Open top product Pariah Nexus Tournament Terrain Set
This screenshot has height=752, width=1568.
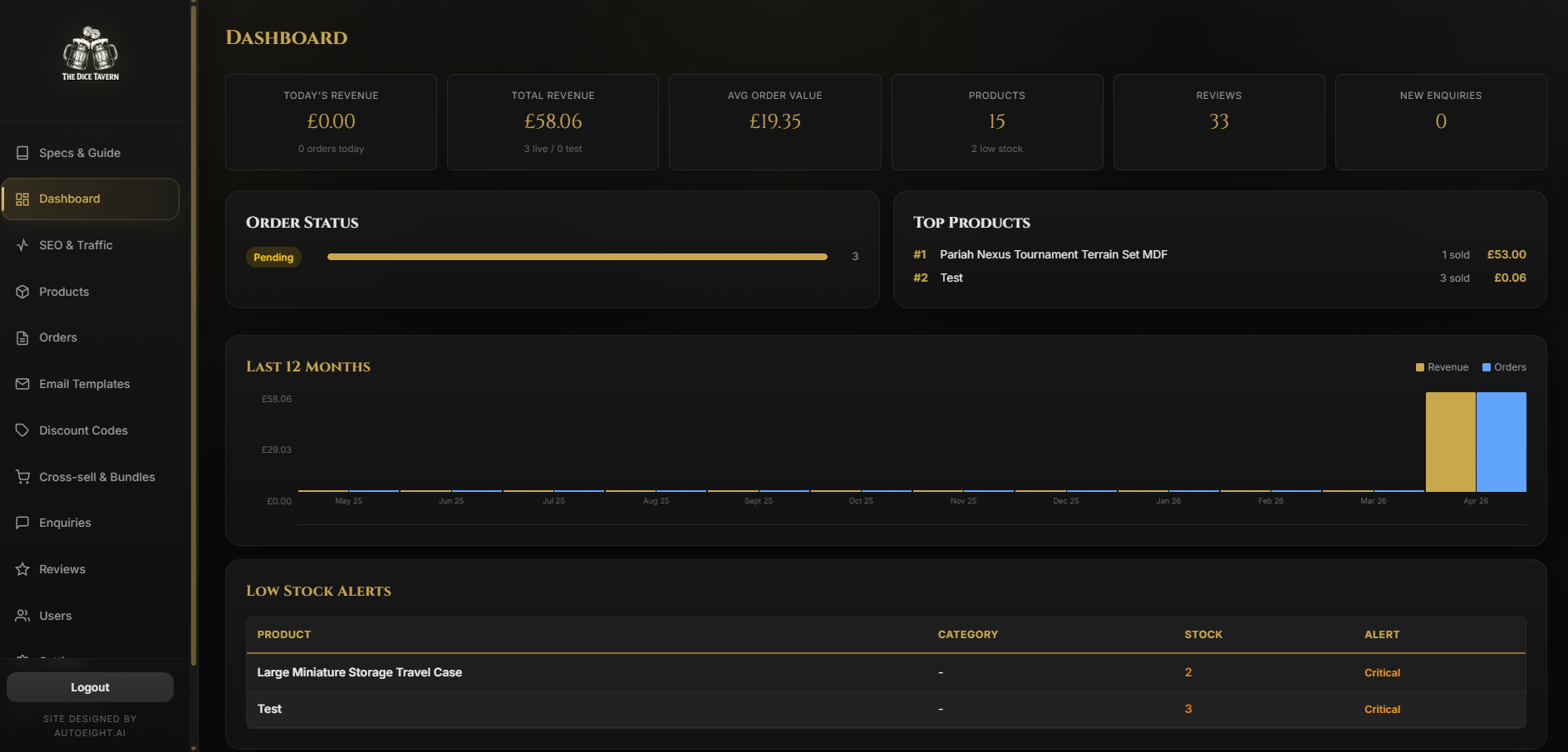(1053, 254)
